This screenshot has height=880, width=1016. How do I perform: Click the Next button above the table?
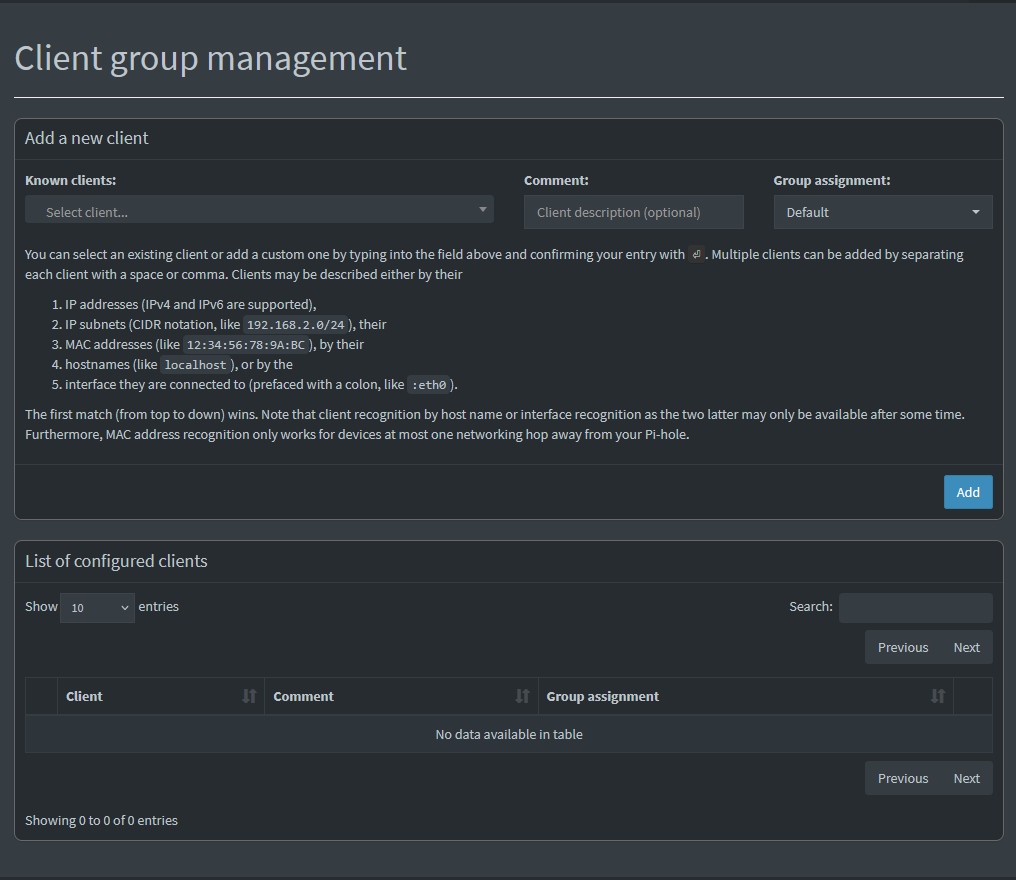(966, 647)
